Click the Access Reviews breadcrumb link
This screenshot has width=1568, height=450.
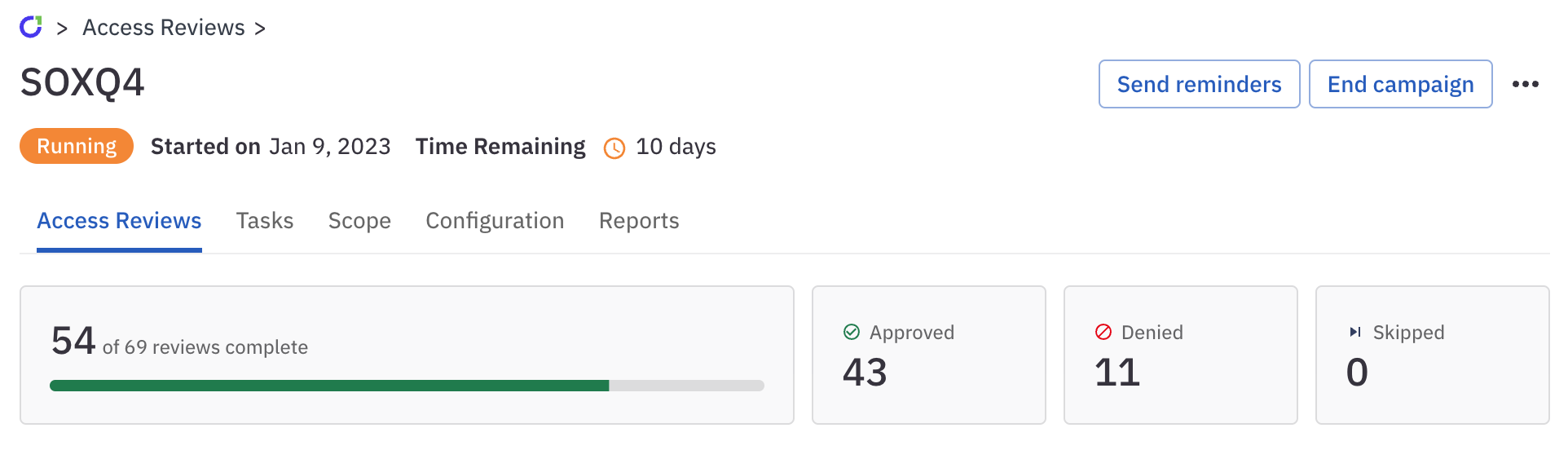point(163,28)
